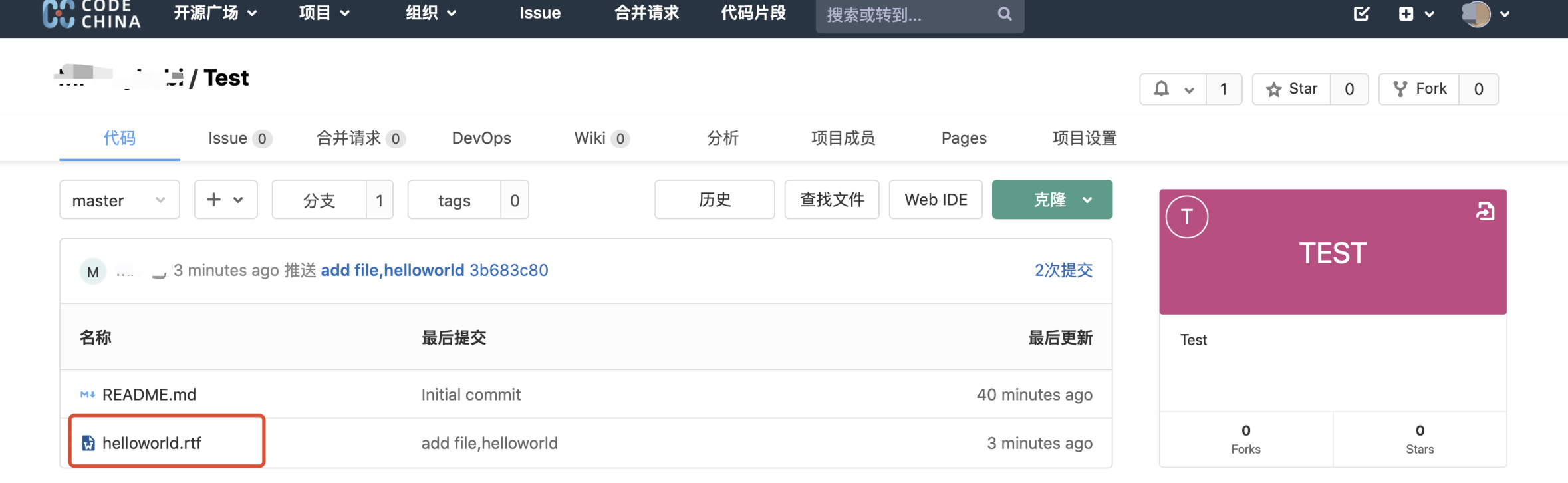1568x483 pixels.
Task: Click the search magnifier icon
Action: (x=1005, y=14)
